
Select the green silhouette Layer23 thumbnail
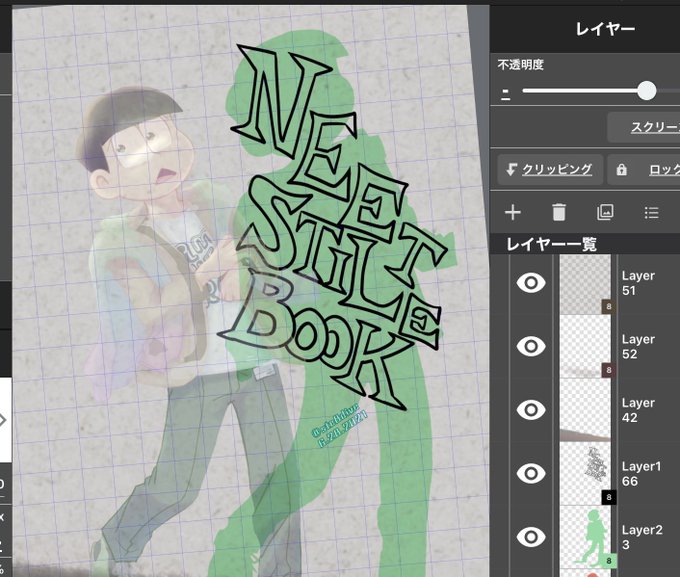coord(585,537)
